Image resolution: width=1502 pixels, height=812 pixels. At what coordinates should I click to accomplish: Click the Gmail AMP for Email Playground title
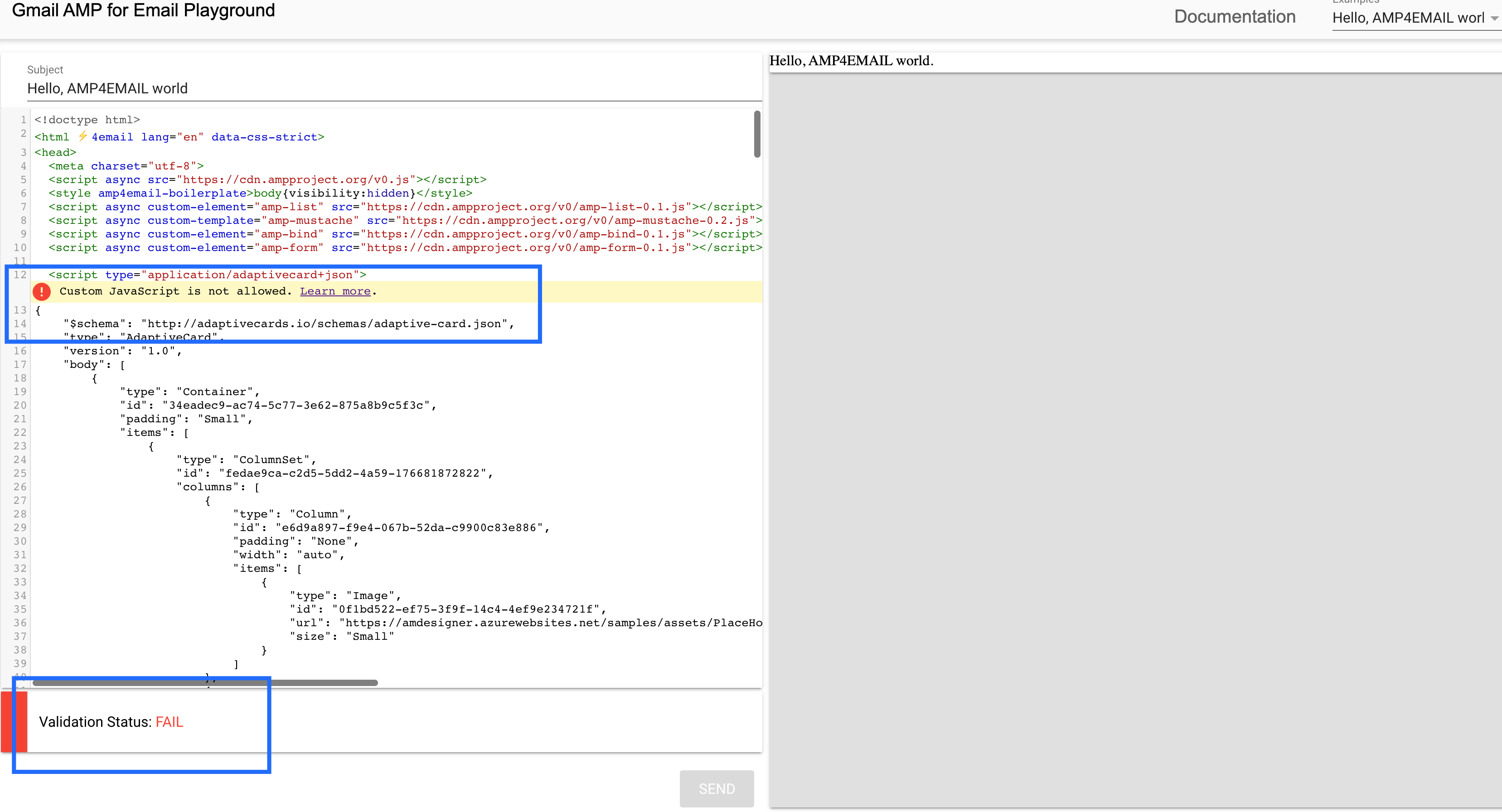point(143,10)
